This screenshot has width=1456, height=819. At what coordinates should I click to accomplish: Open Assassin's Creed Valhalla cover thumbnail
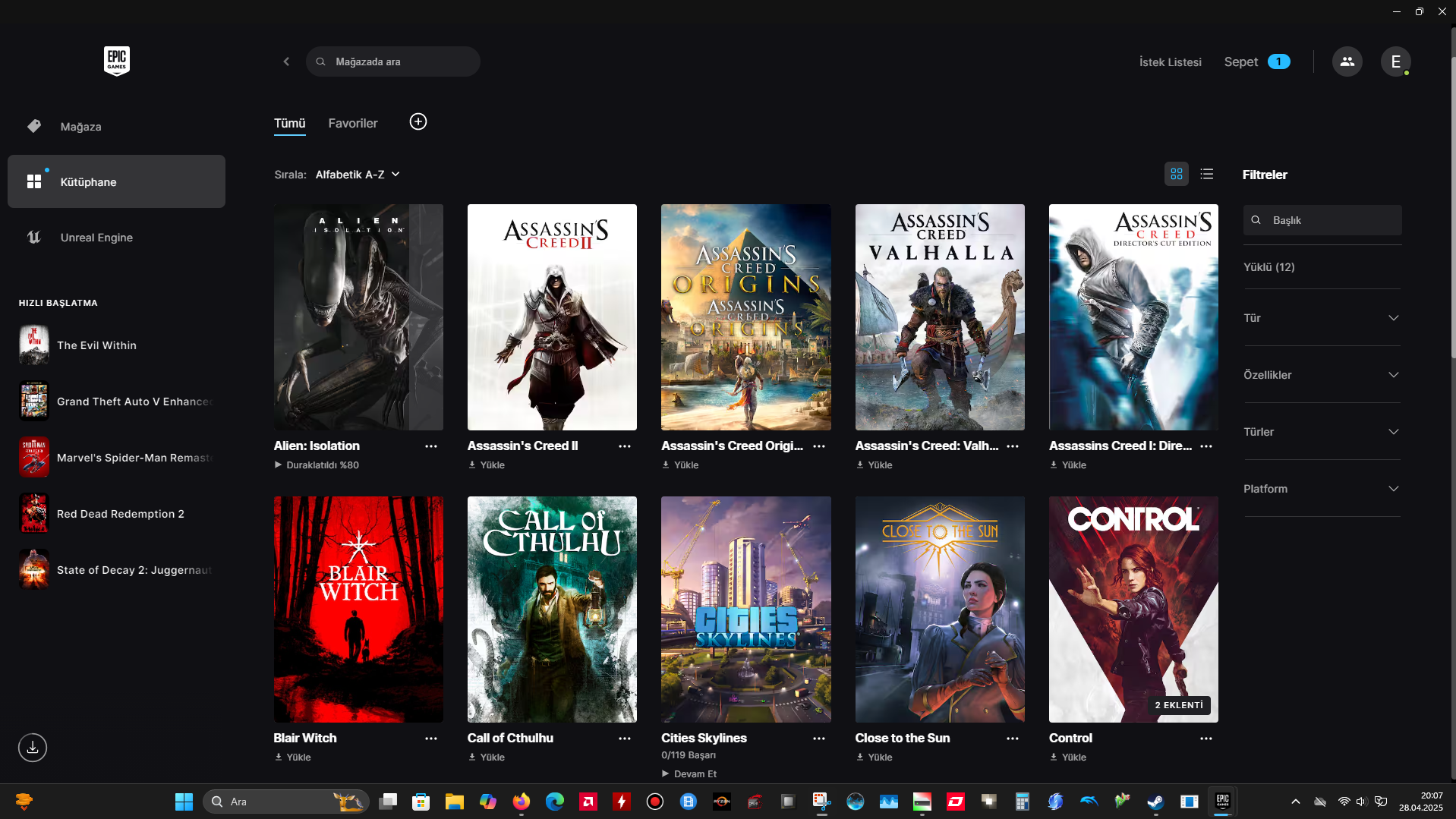click(940, 317)
